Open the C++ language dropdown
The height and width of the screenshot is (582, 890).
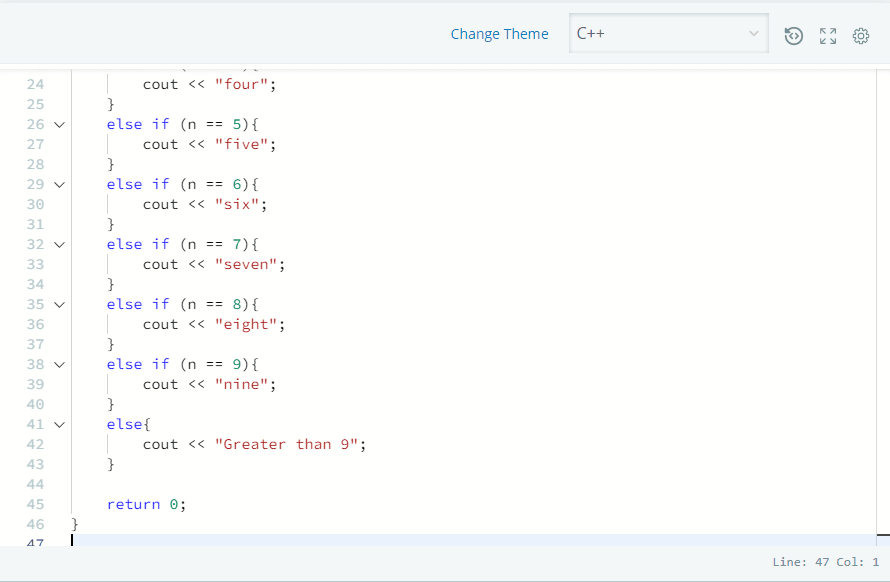[x=668, y=33]
